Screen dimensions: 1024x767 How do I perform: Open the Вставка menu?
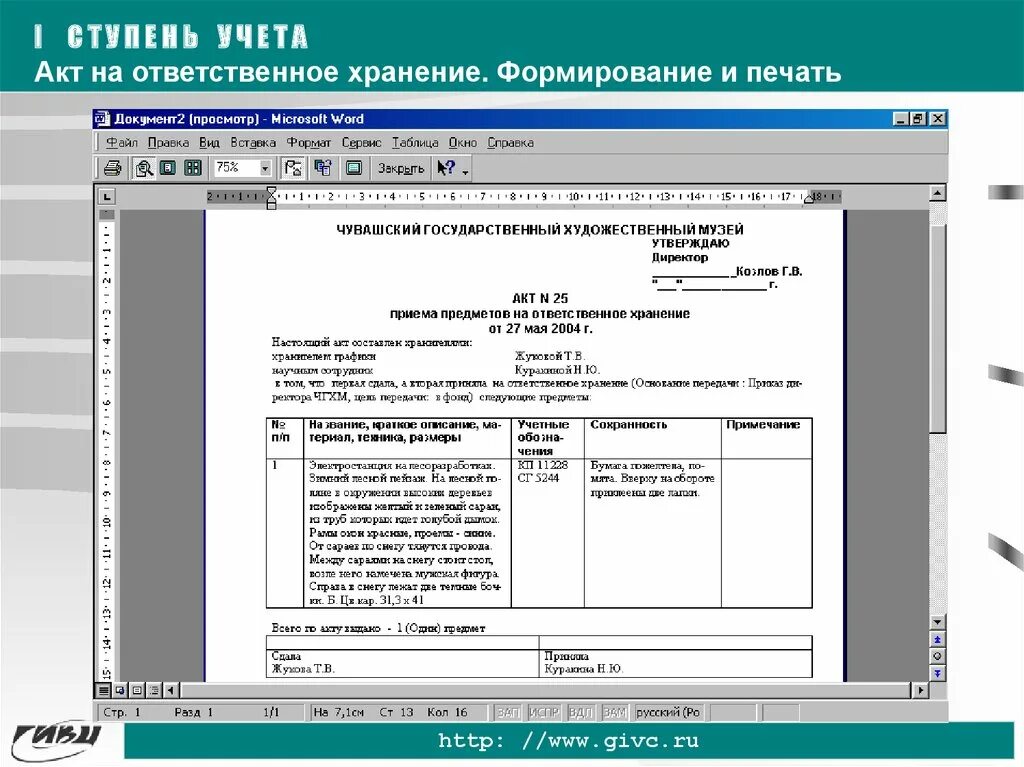[x=253, y=142]
